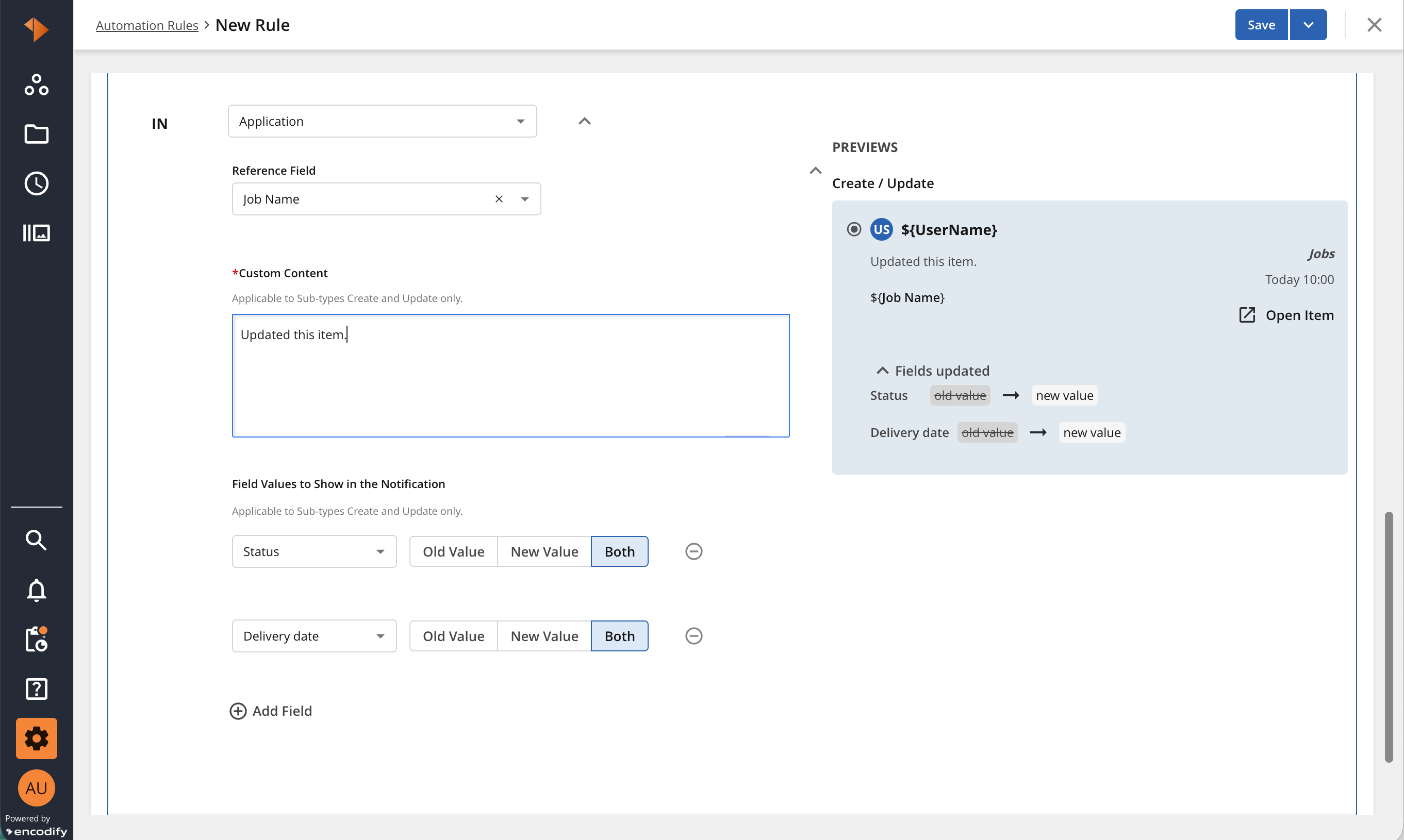Click the vertical page scrollbar

1388,637
